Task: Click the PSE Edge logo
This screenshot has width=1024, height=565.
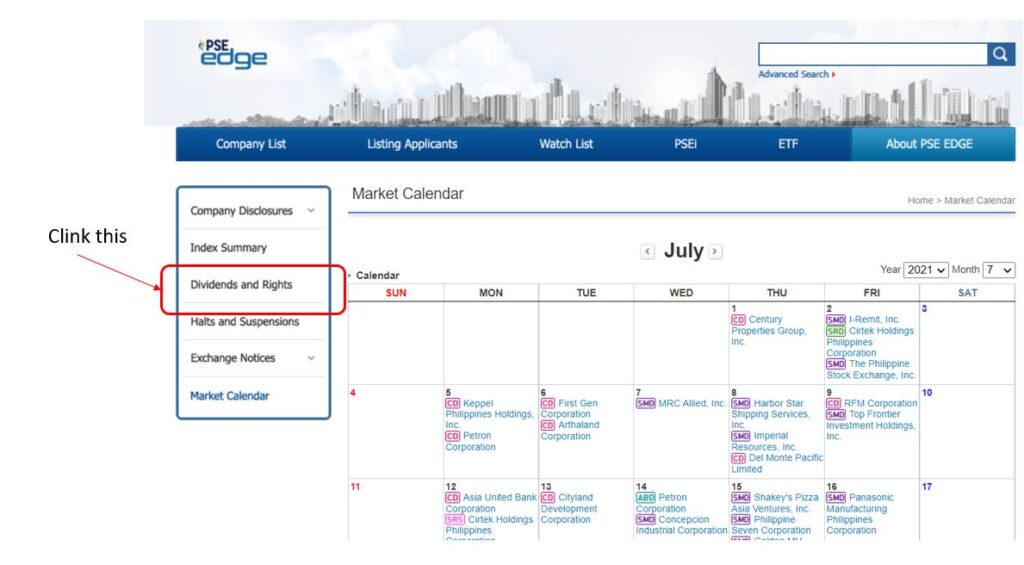Action: coord(232,54)
